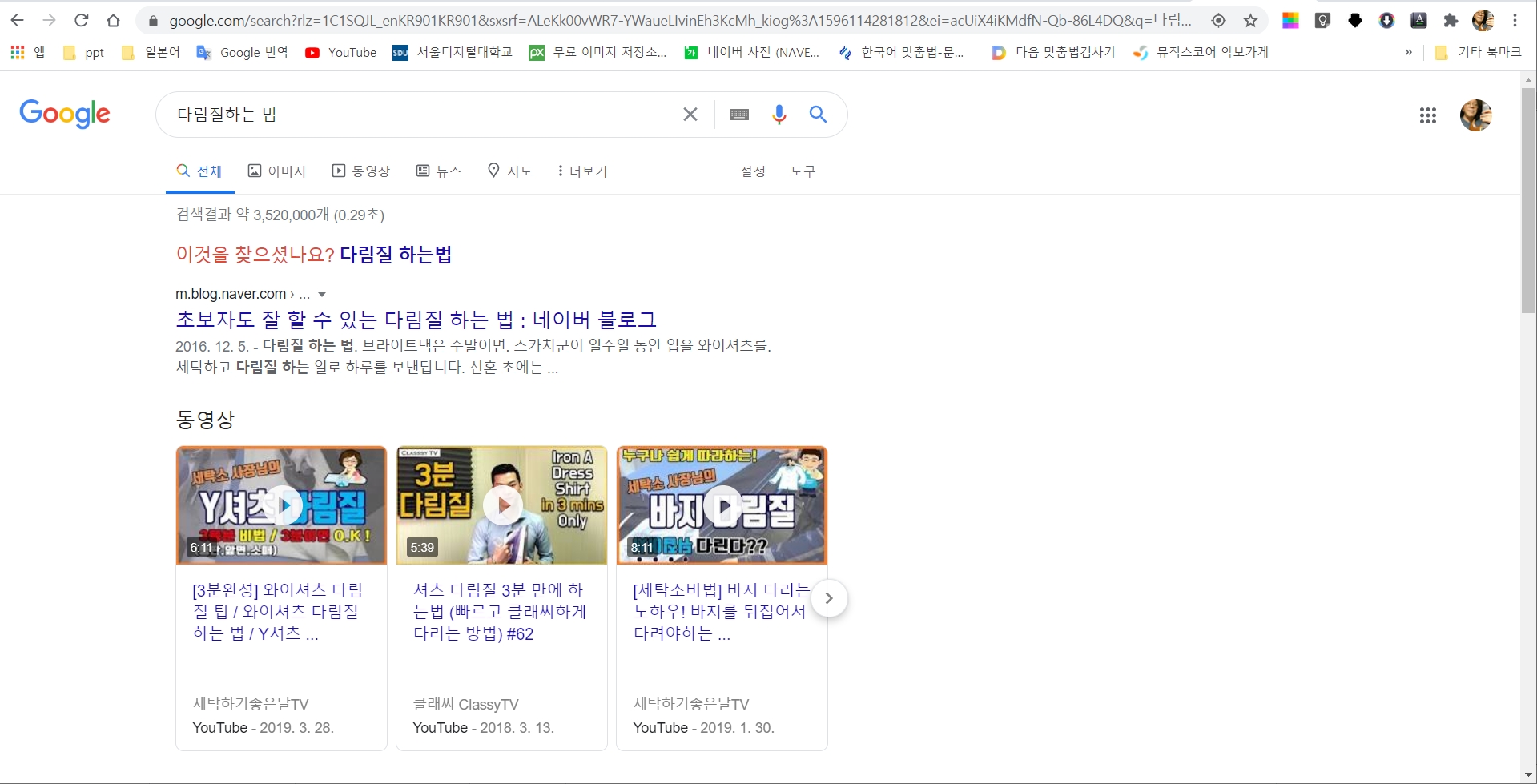Screen dimensions: 1537x784
Task: Open the Chrome three-dot menu
Action: [1515, 21]
